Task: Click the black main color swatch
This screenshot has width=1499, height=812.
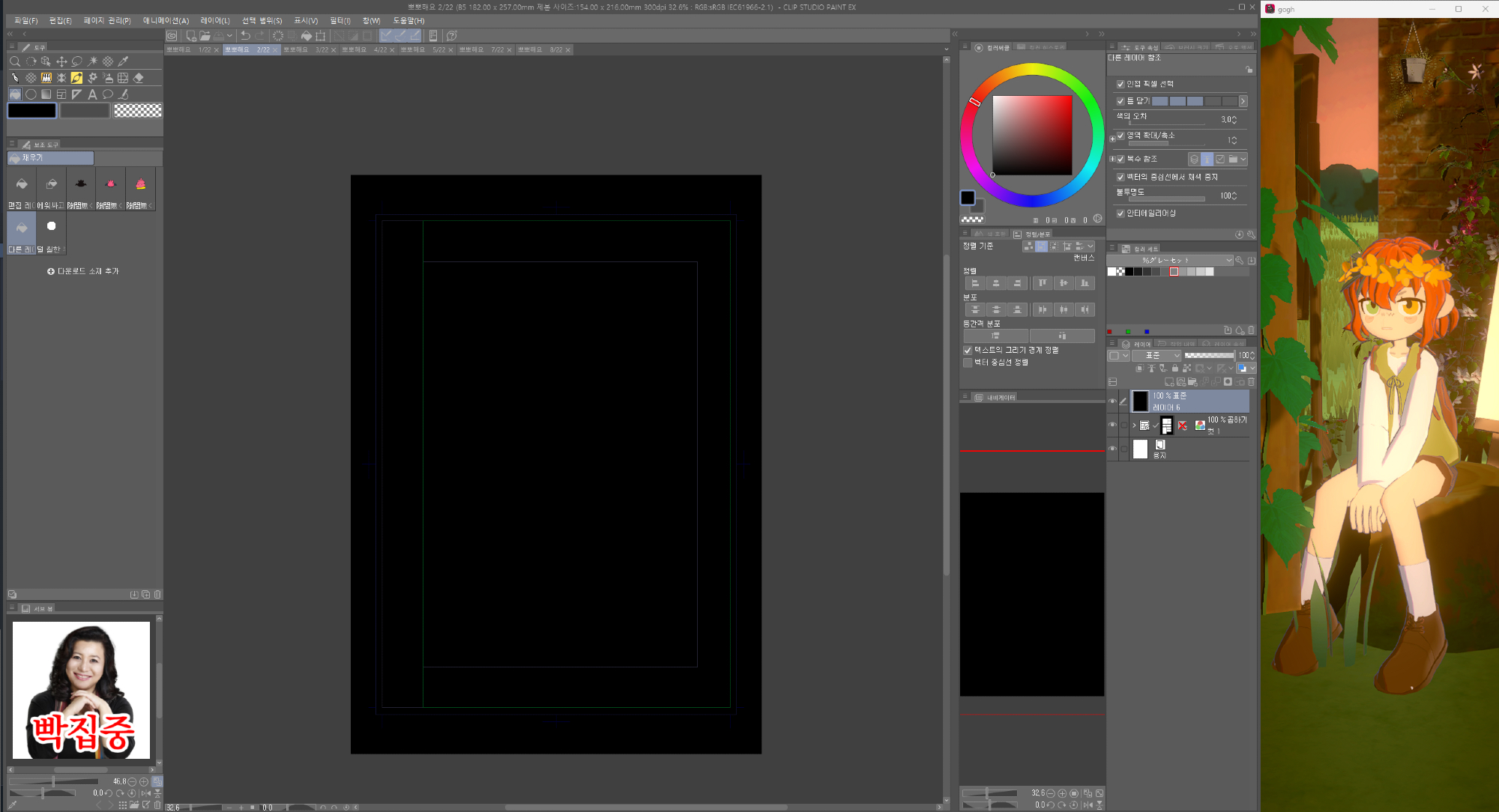Action: pyautogui.click(x=31, y=111)
